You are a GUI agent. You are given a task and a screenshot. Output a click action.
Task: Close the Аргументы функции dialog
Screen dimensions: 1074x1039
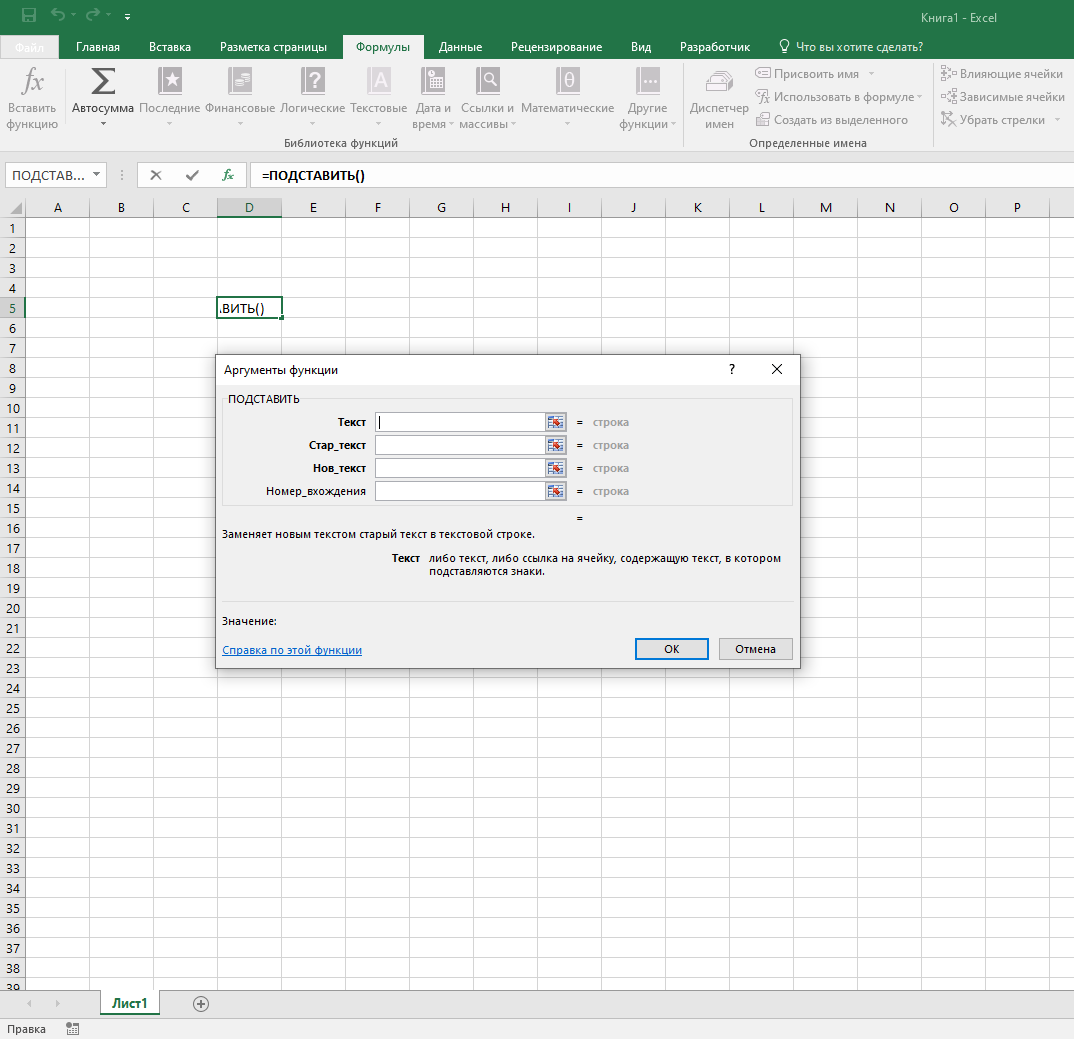click(777, 369)
